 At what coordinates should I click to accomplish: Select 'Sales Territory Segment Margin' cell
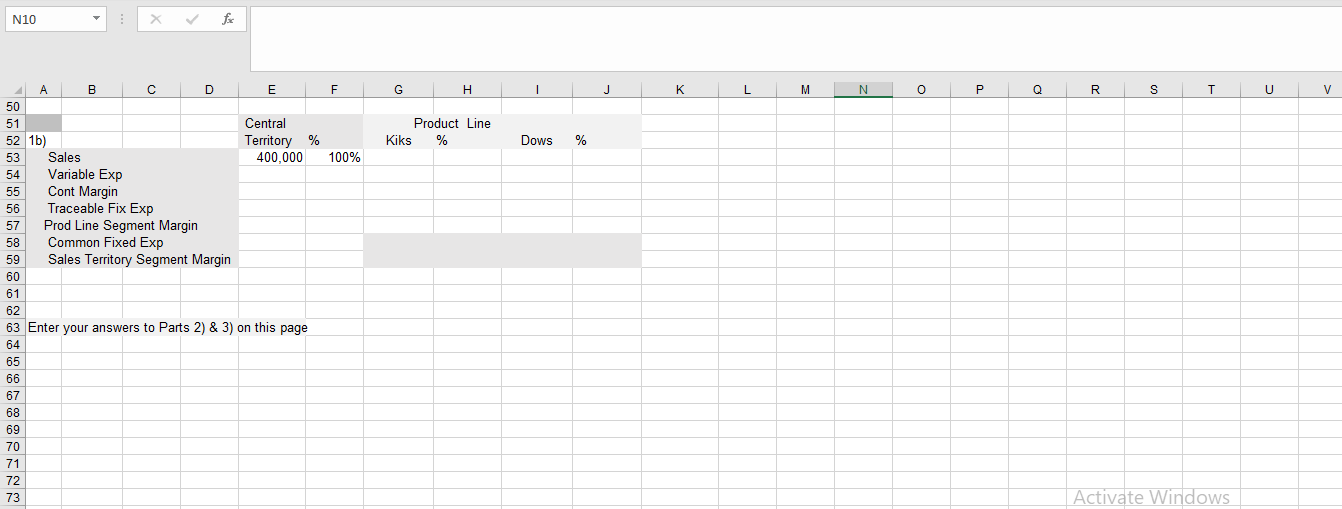pos(139,260)
